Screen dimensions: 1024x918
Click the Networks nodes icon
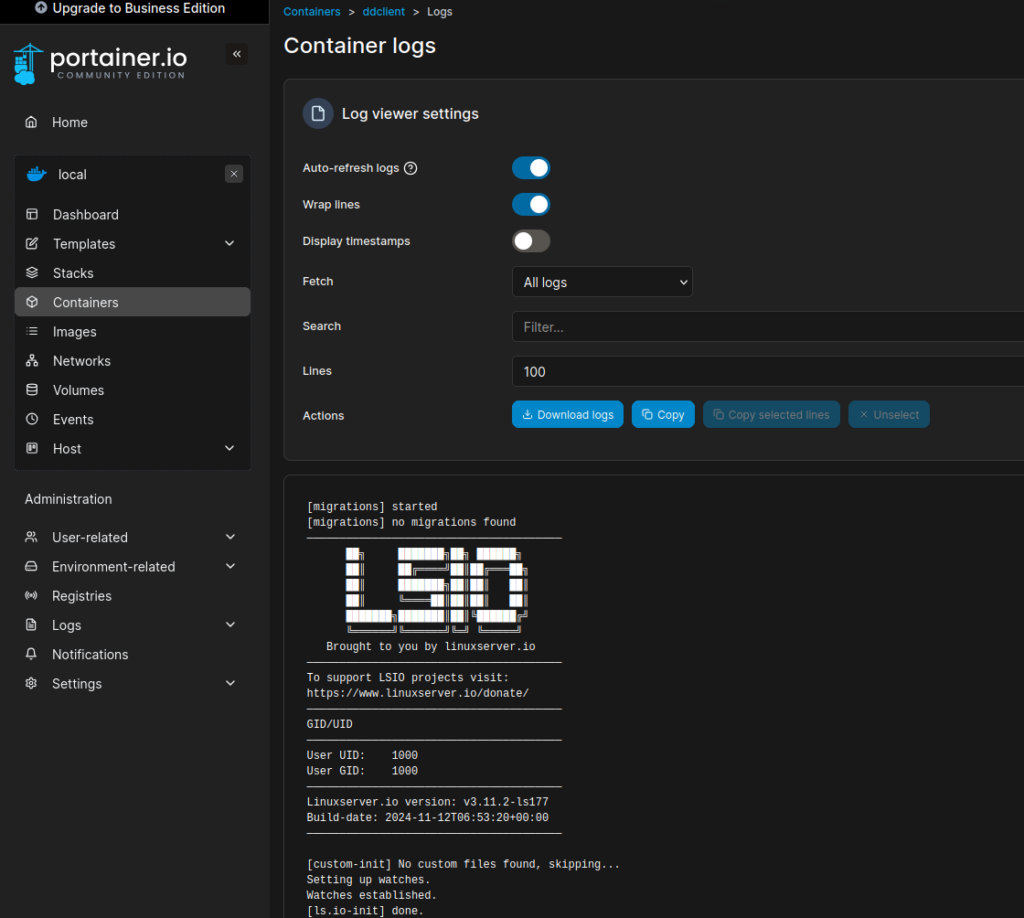[31, 360]
